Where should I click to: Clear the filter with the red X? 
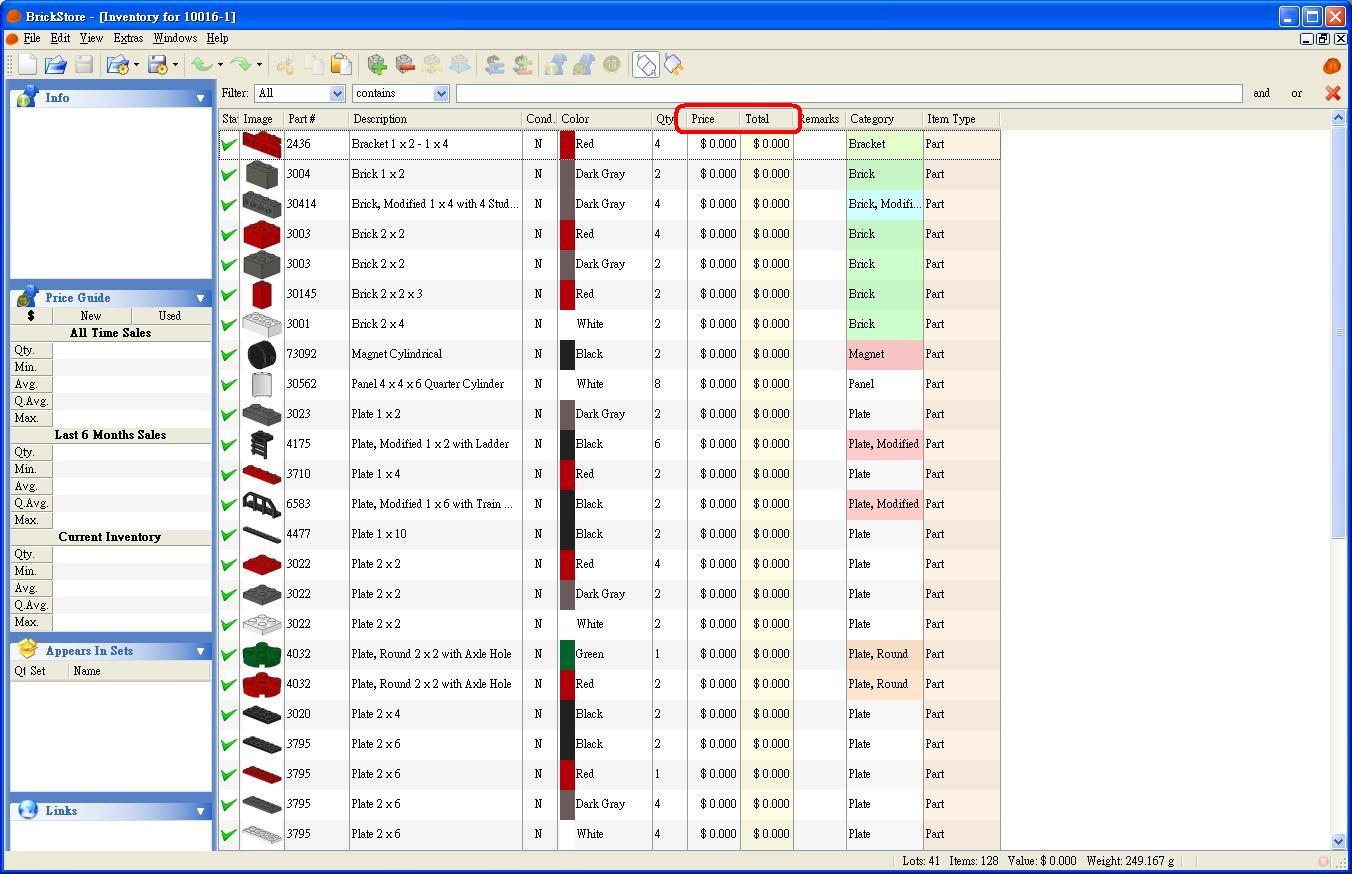(1332, 93)
